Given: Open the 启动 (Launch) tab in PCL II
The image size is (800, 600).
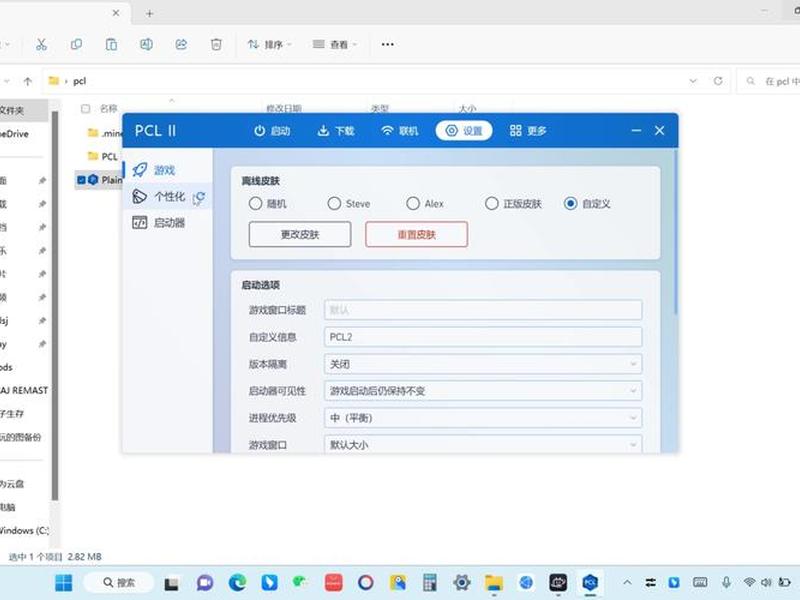Looking at the screenshot, I should (x=272, y=131).
